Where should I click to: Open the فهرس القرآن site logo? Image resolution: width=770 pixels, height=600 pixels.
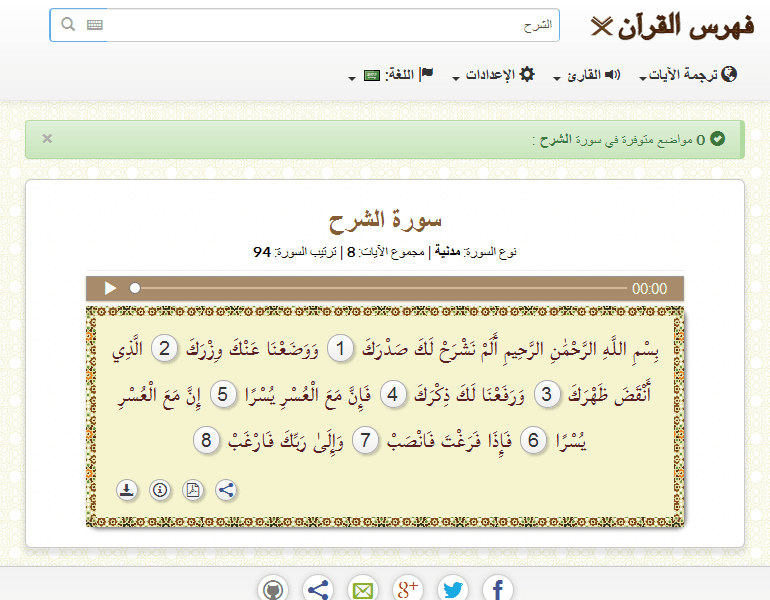click(x=672, y=27)
